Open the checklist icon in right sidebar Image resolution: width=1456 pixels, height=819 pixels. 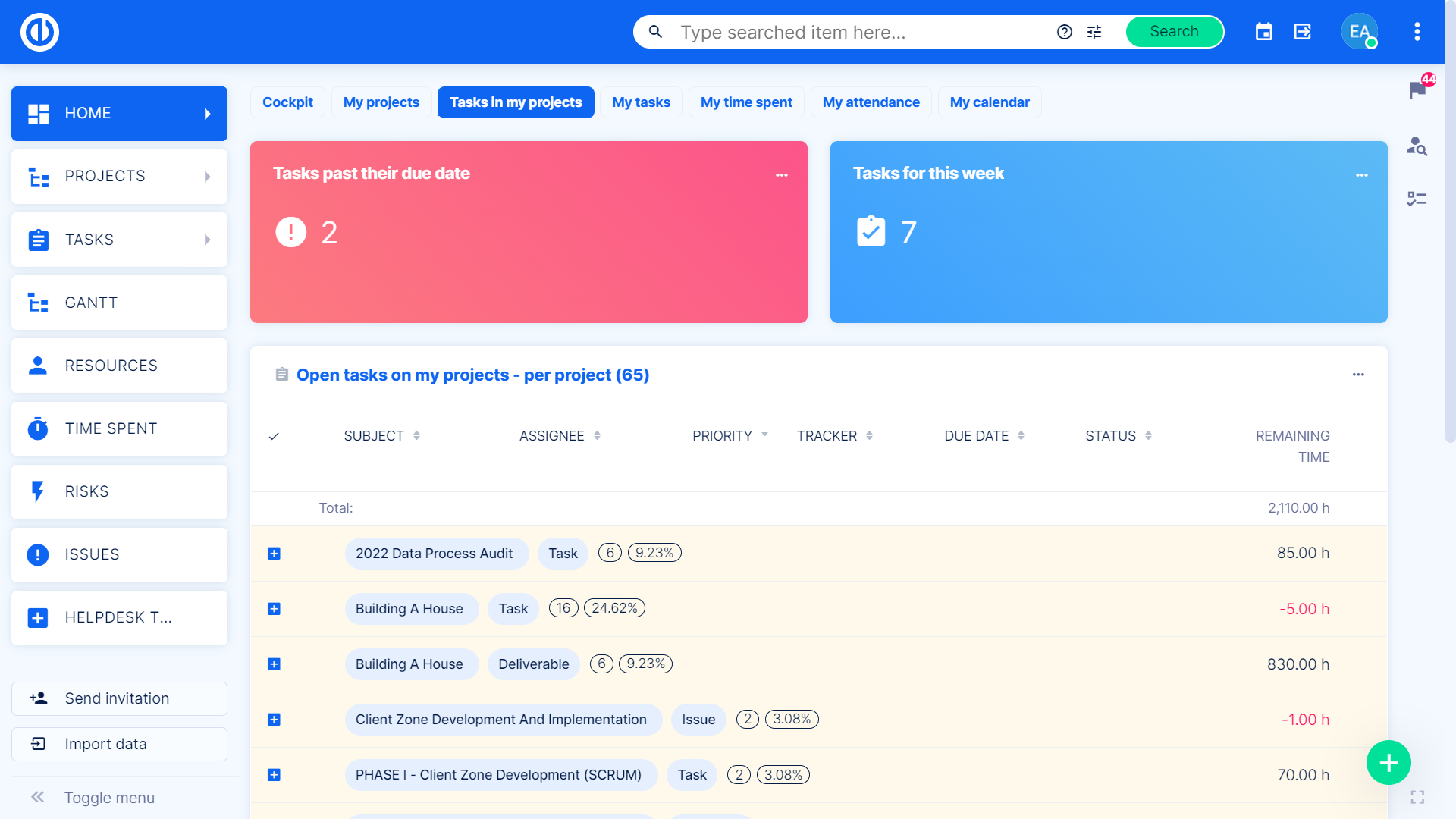pyautogui.click(x=1417, y=199)
